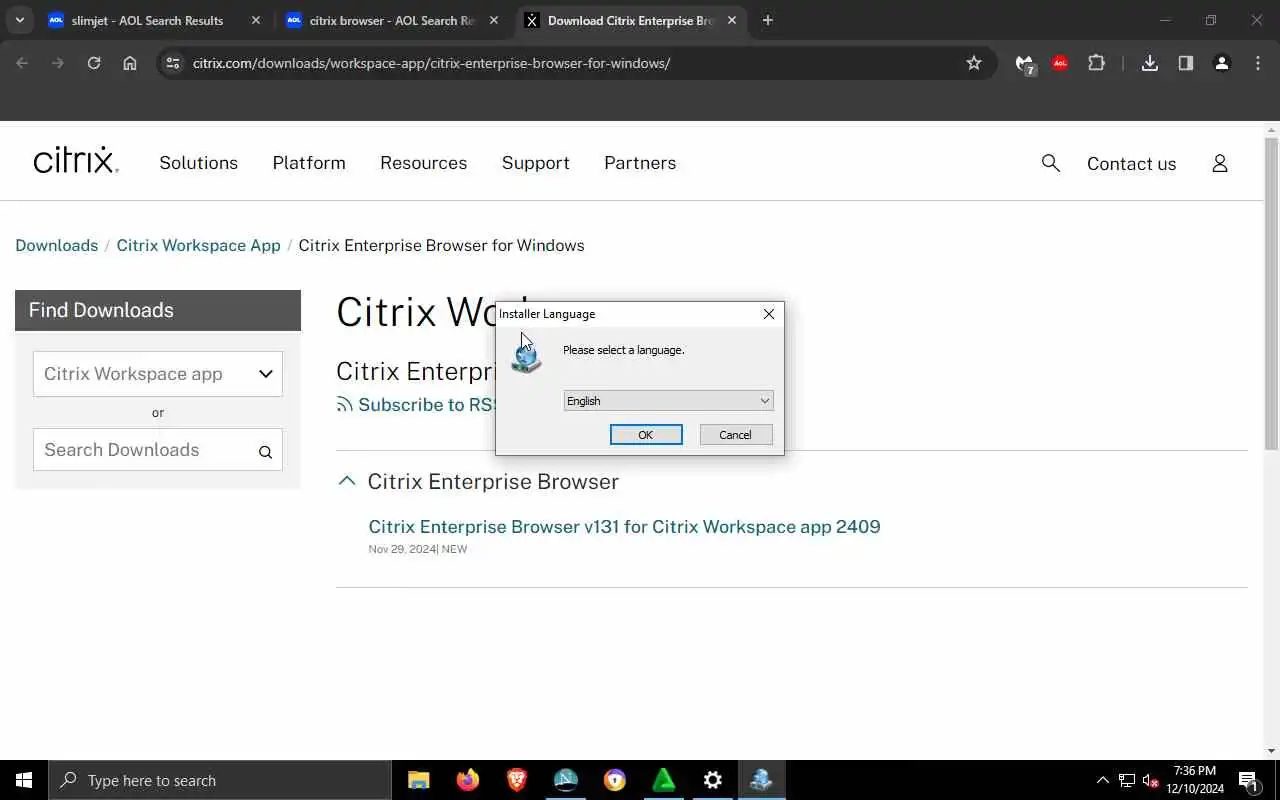Open the Support menu

pos(536,163)
